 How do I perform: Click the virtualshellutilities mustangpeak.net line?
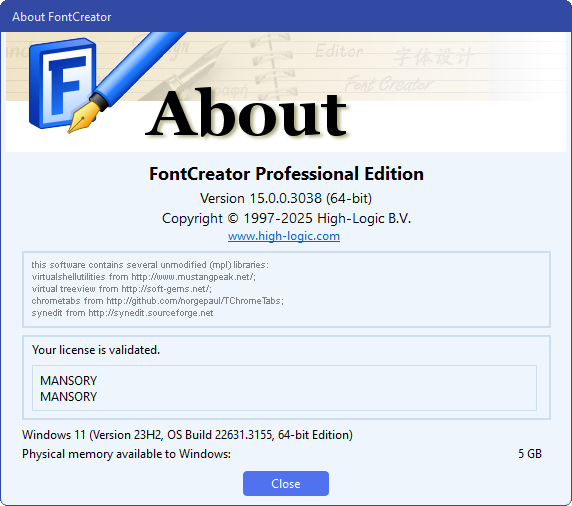pyautogui.click(x=144, y=277)
